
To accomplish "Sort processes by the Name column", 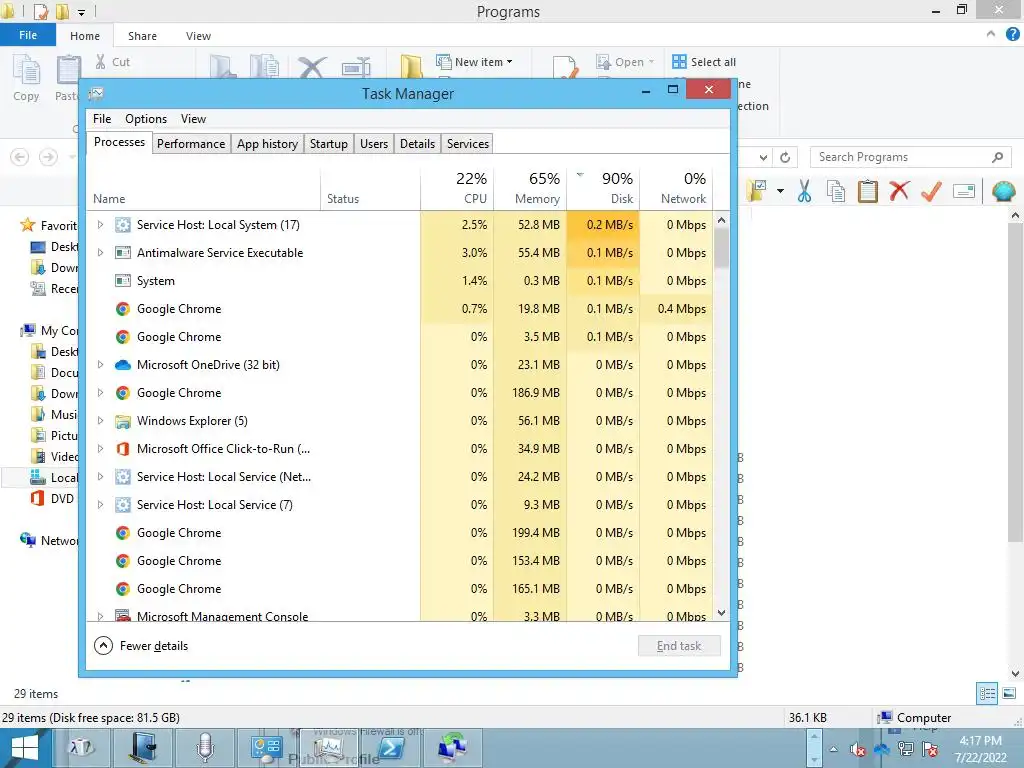I will coord(203,189).
